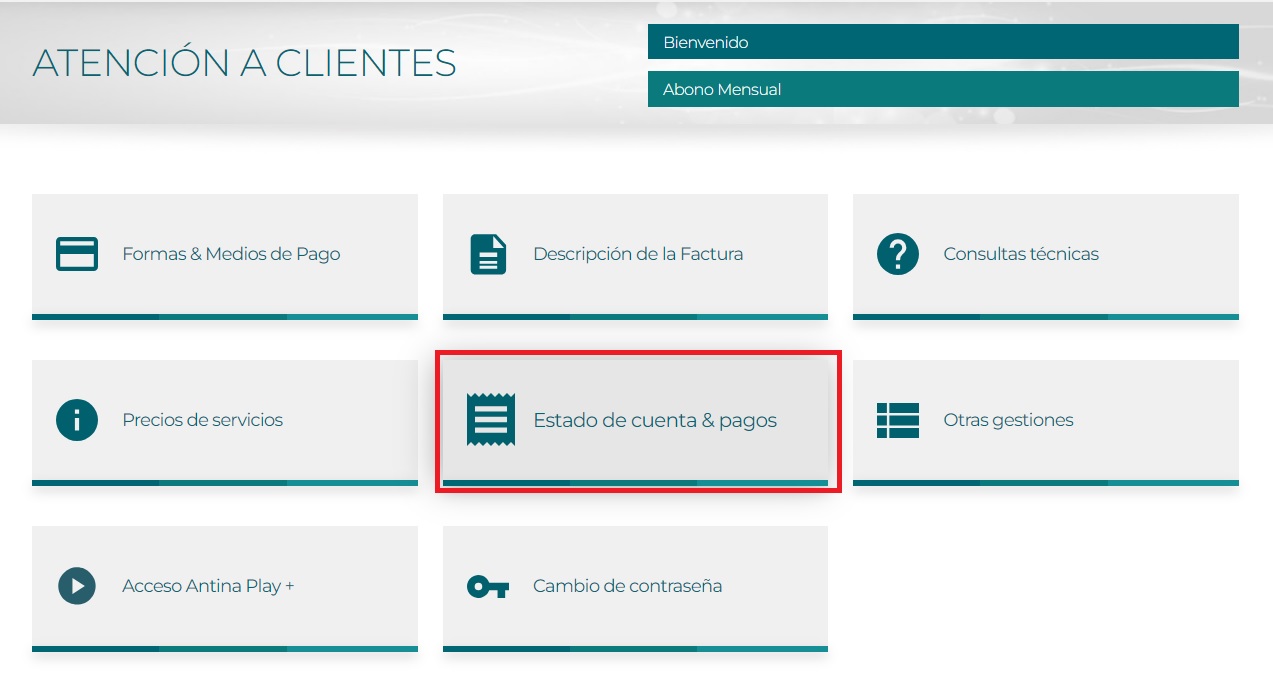1273x680 pixels.
Task: Click the list icon for Otras gestiones
Action: [x=897, y=420]
